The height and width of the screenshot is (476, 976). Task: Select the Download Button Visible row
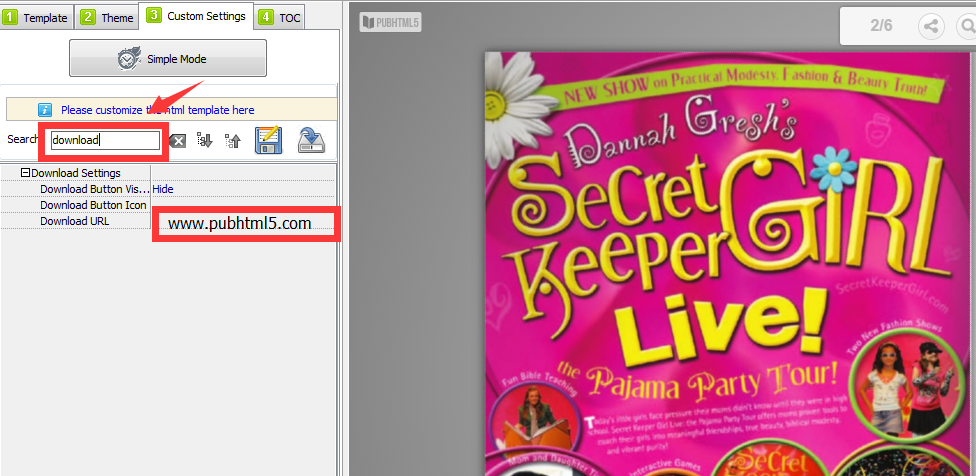[168, 189]
